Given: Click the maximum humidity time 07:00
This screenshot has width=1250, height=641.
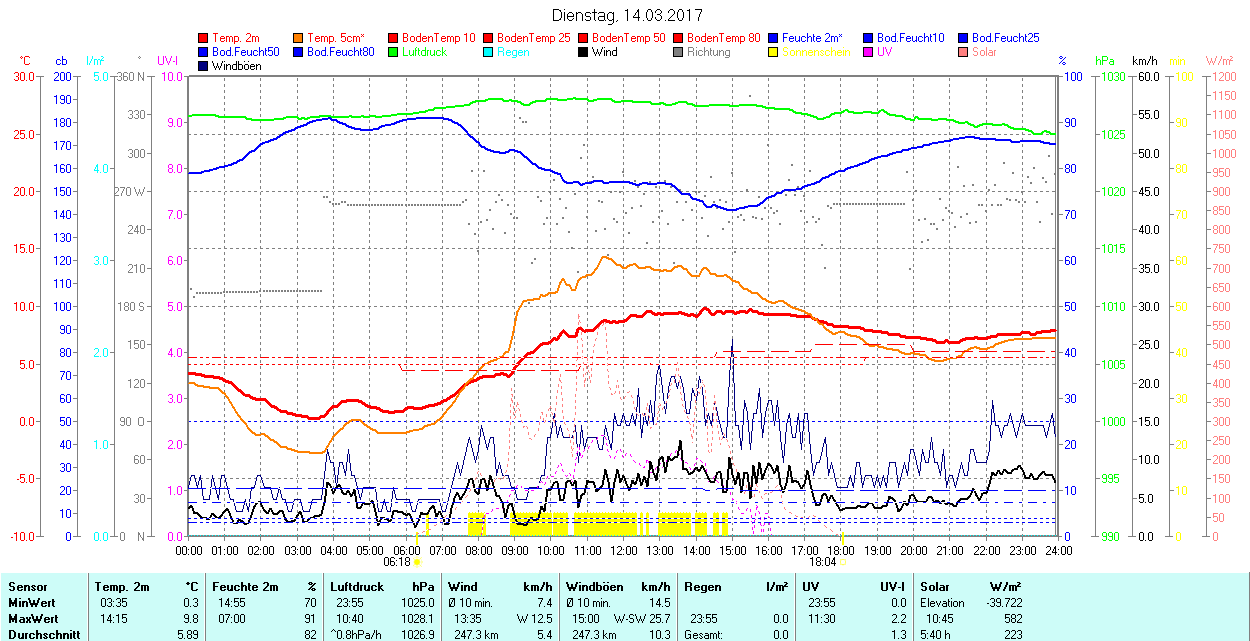Looking at the screenshot, I should [232, 619].
